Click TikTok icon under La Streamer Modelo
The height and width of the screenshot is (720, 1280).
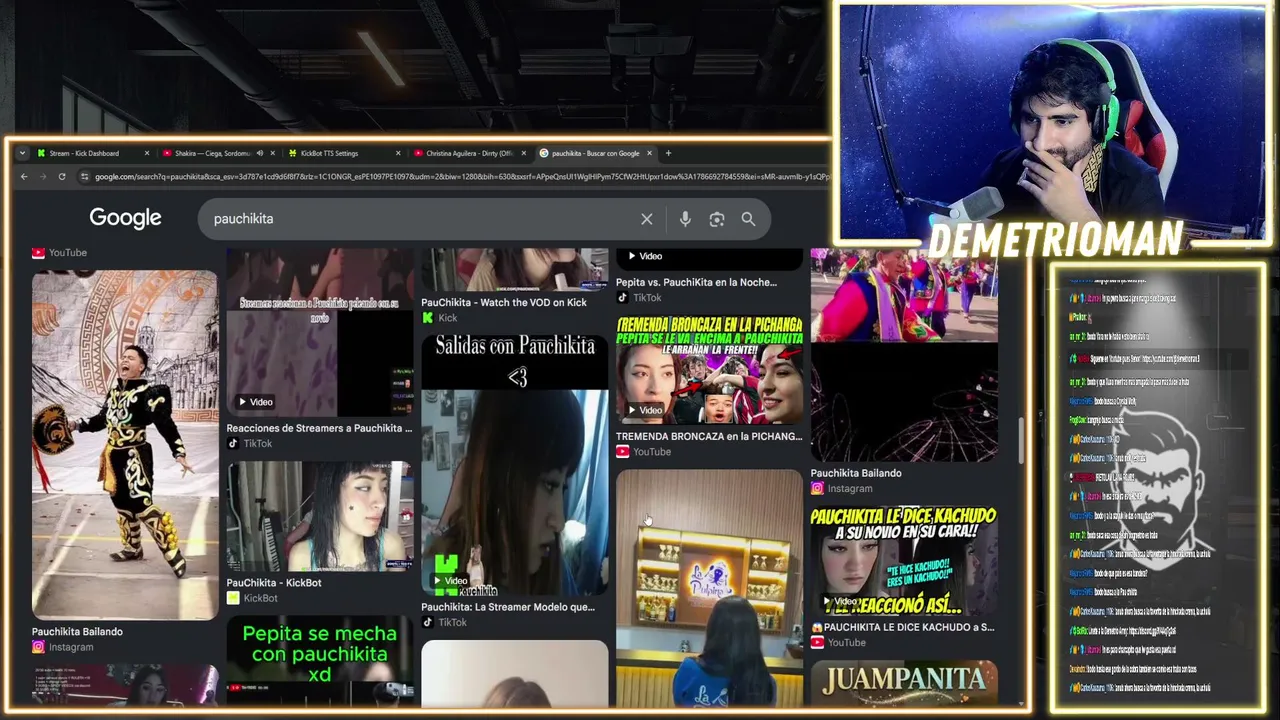tap(428, 622)
